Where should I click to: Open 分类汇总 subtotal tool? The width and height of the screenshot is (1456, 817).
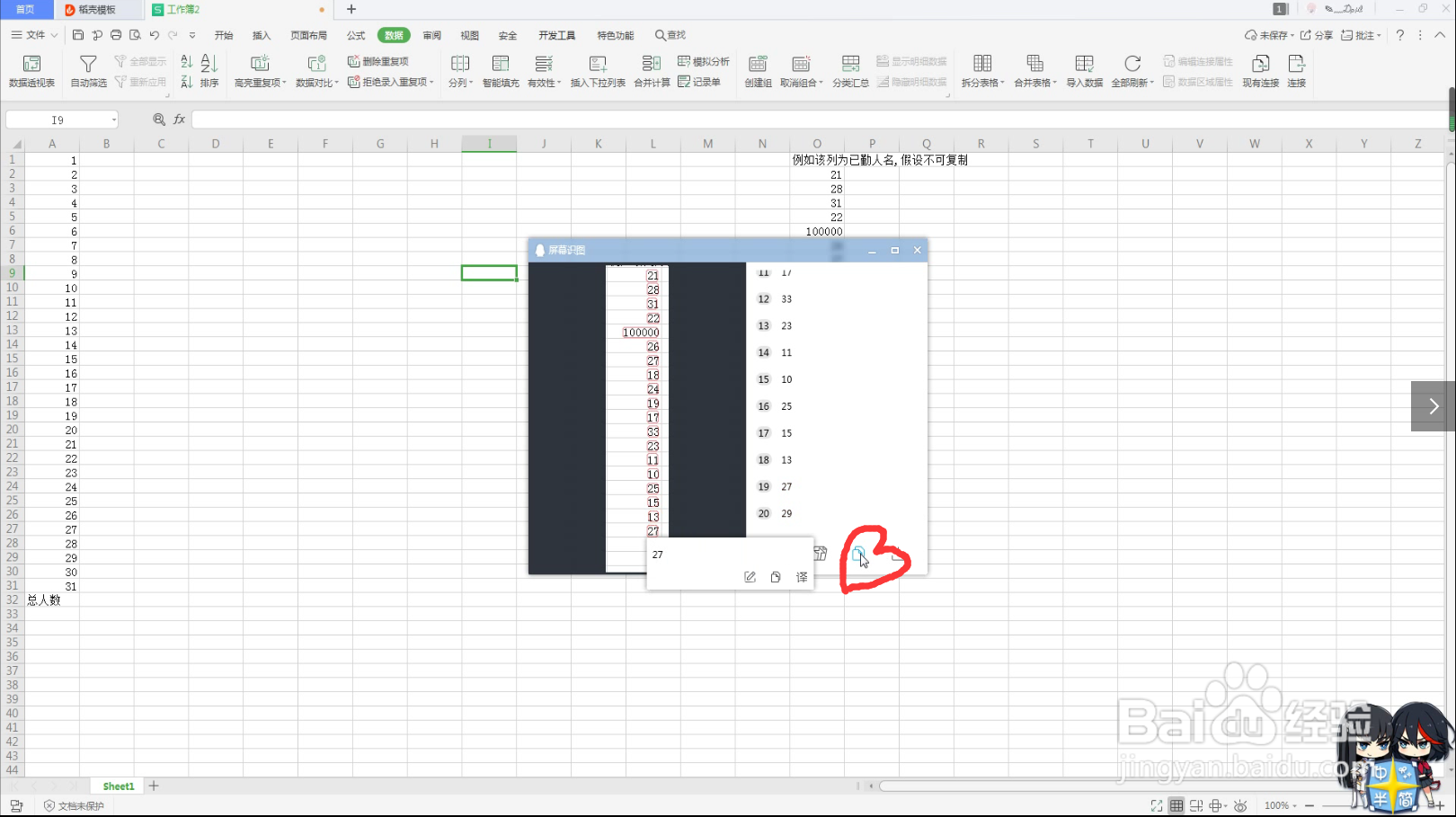(850, 71)
